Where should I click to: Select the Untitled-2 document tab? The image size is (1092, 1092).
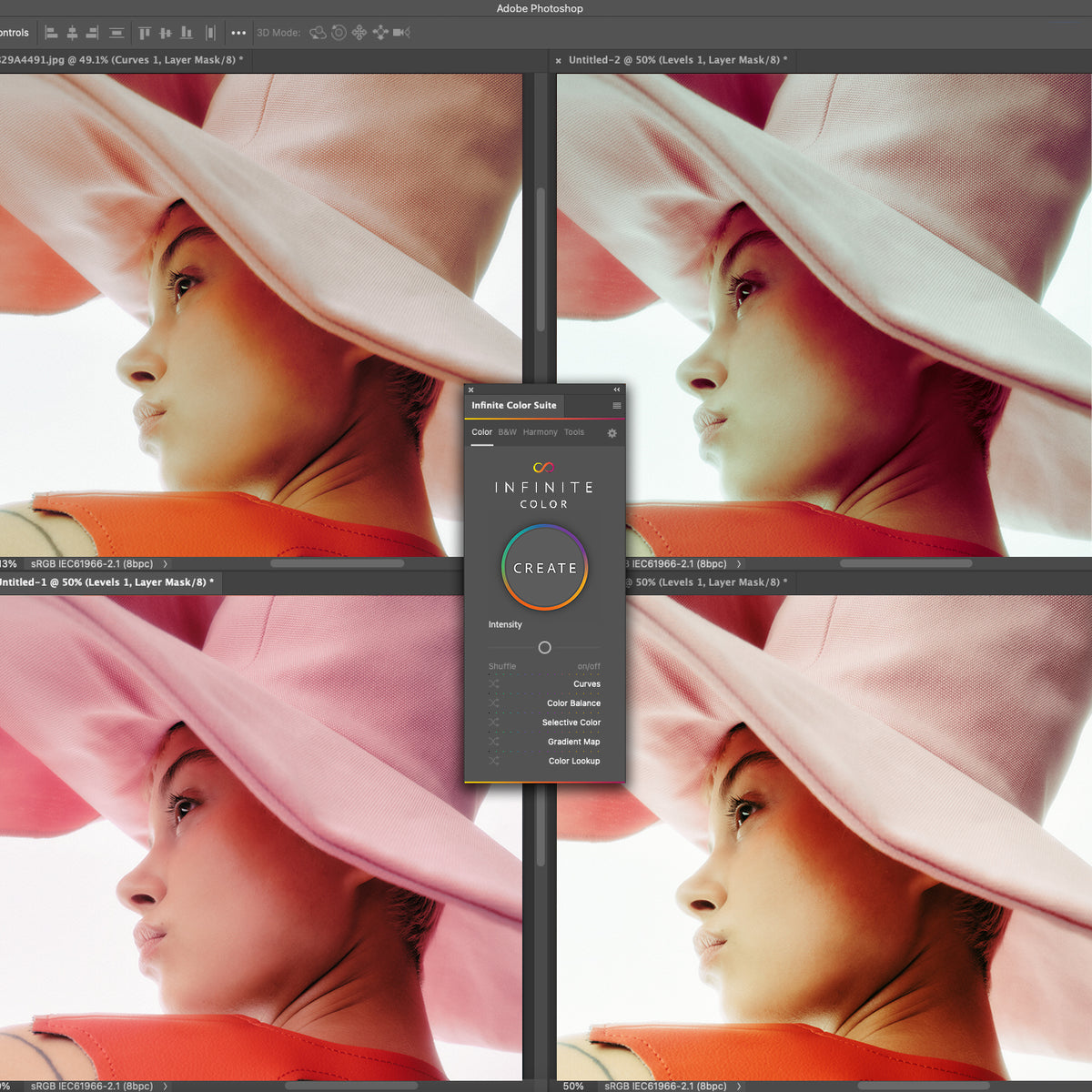[678, 60]
